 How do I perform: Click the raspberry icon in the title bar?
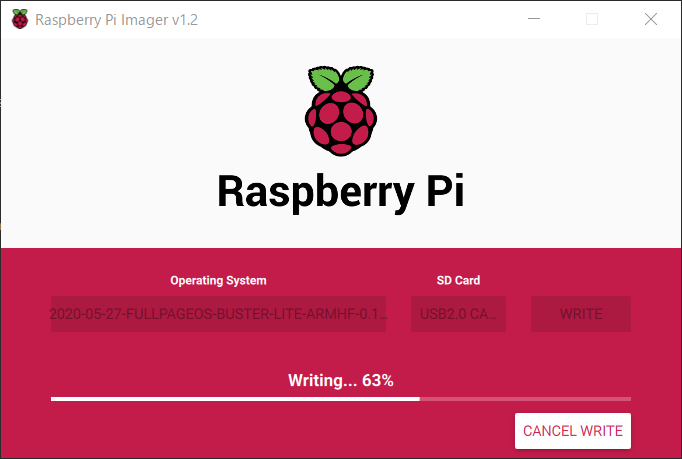(x=20, y=19)
